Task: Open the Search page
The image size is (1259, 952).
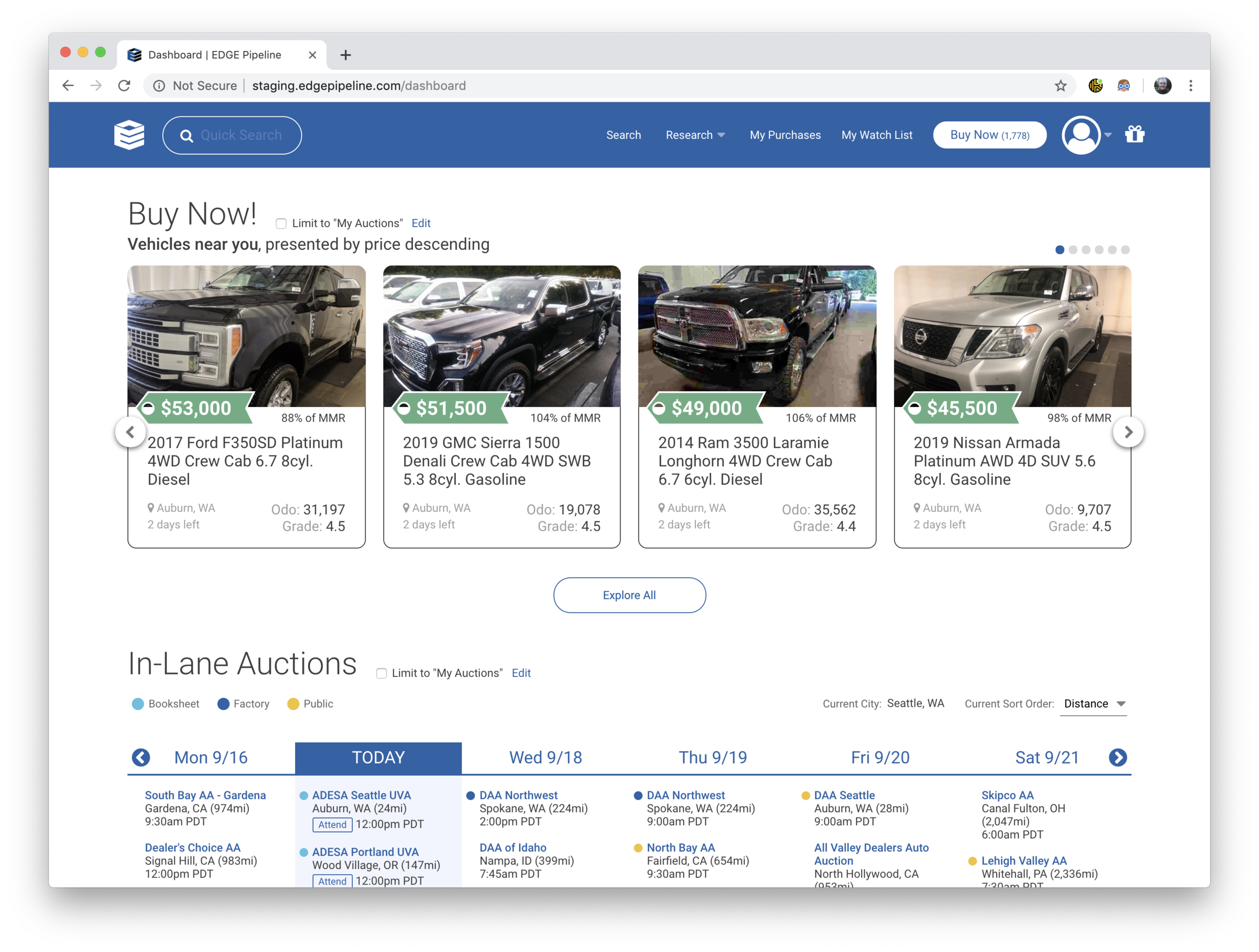Action: click(623, 135)
